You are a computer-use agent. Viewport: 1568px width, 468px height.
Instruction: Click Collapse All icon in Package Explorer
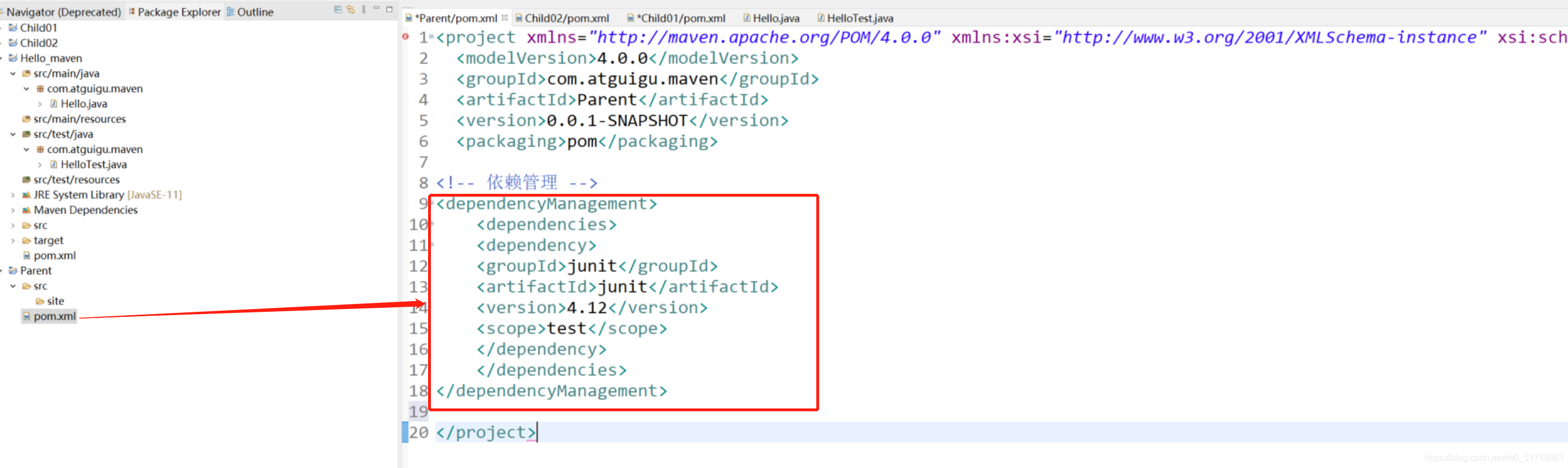click(338, 9)
